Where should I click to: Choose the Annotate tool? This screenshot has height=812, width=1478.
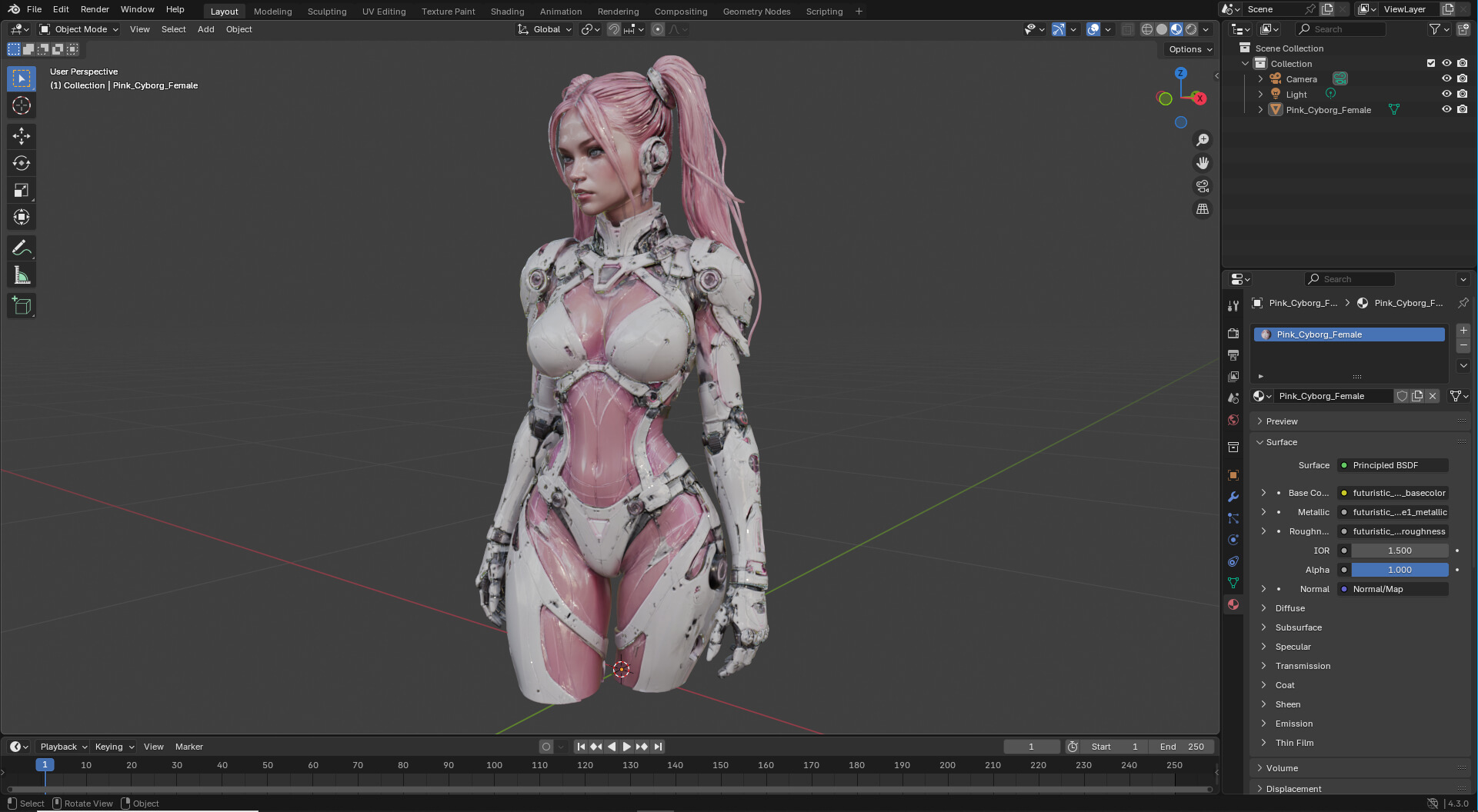coord(22,248)
